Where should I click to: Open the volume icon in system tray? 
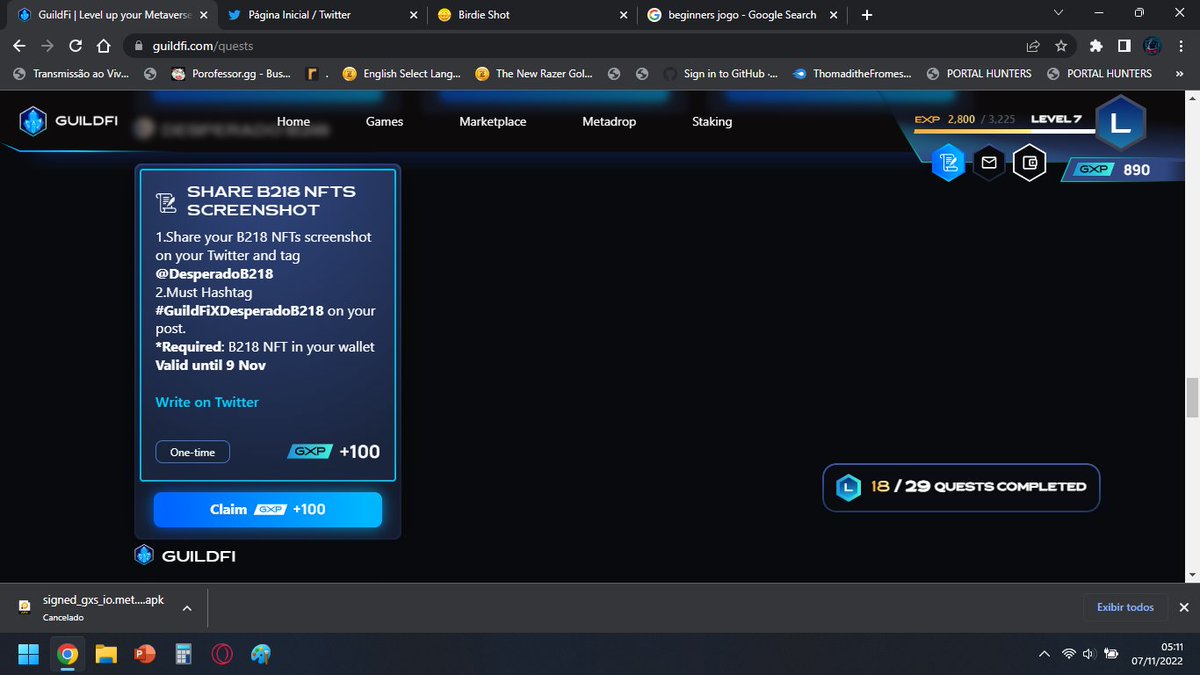click(1089, 654)
